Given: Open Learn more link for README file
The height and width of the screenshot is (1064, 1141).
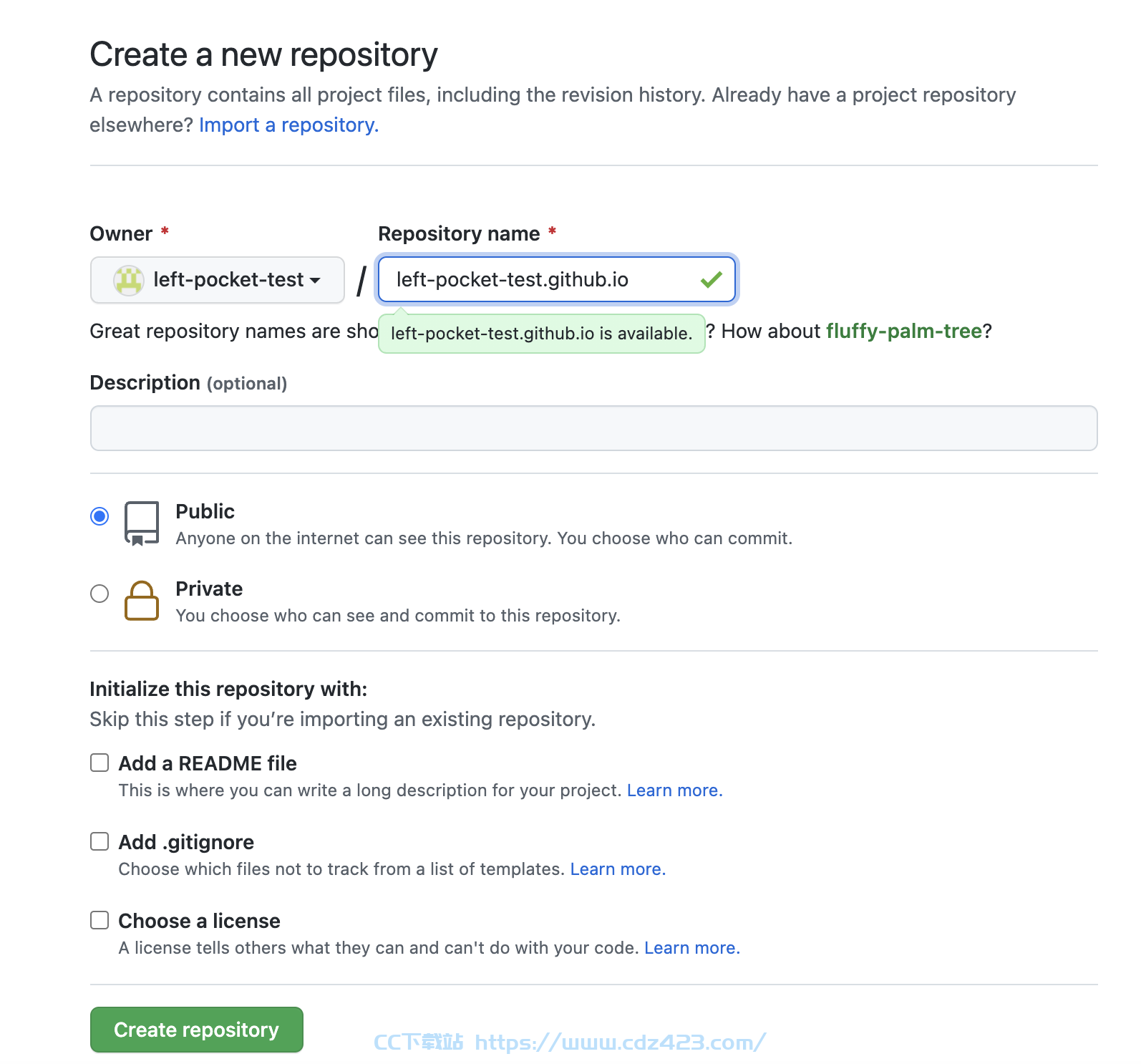Looking at the screenshot, I should (675, 790).
